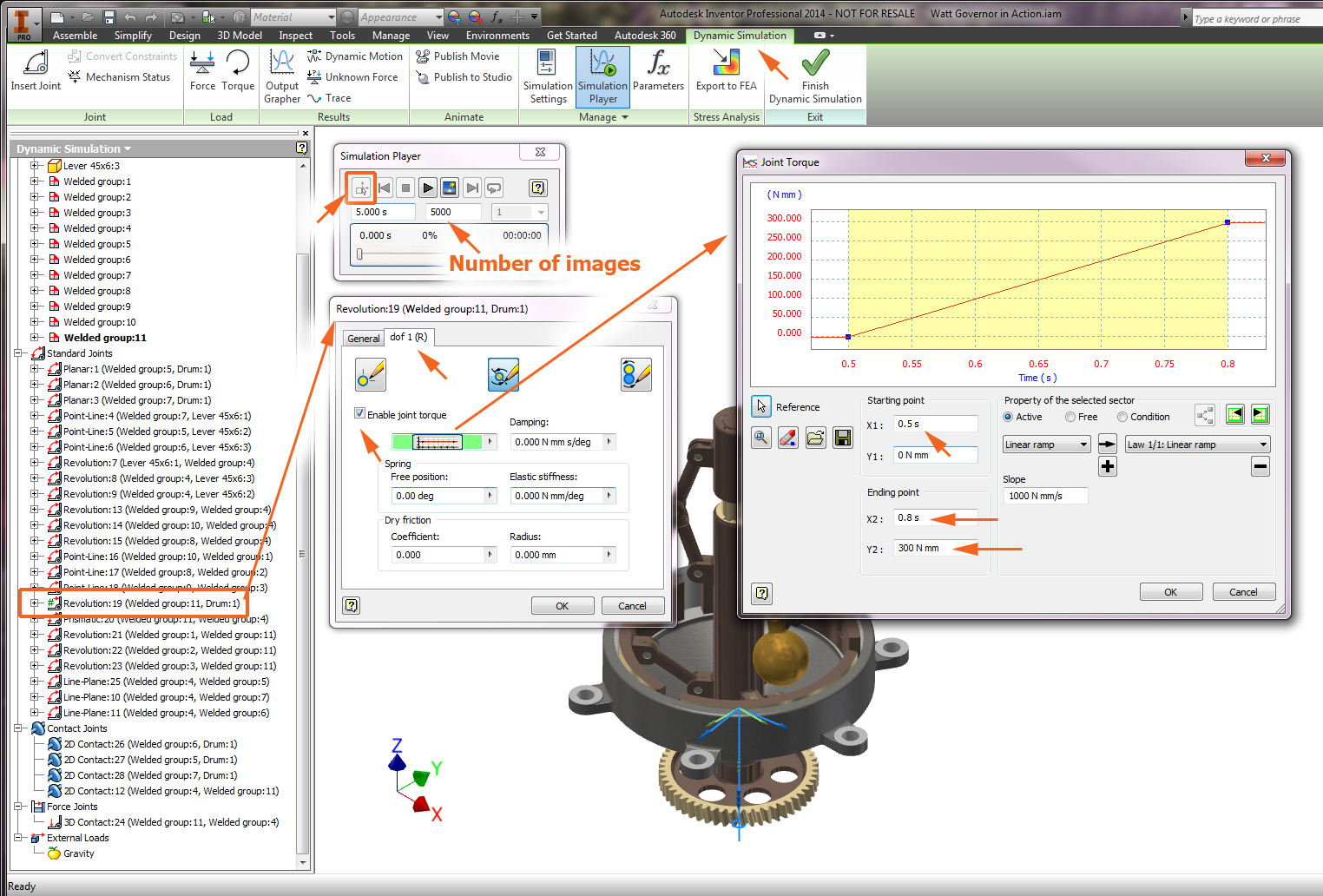
Task: Uncheck Enable joint torque
Action: [359, 413]
